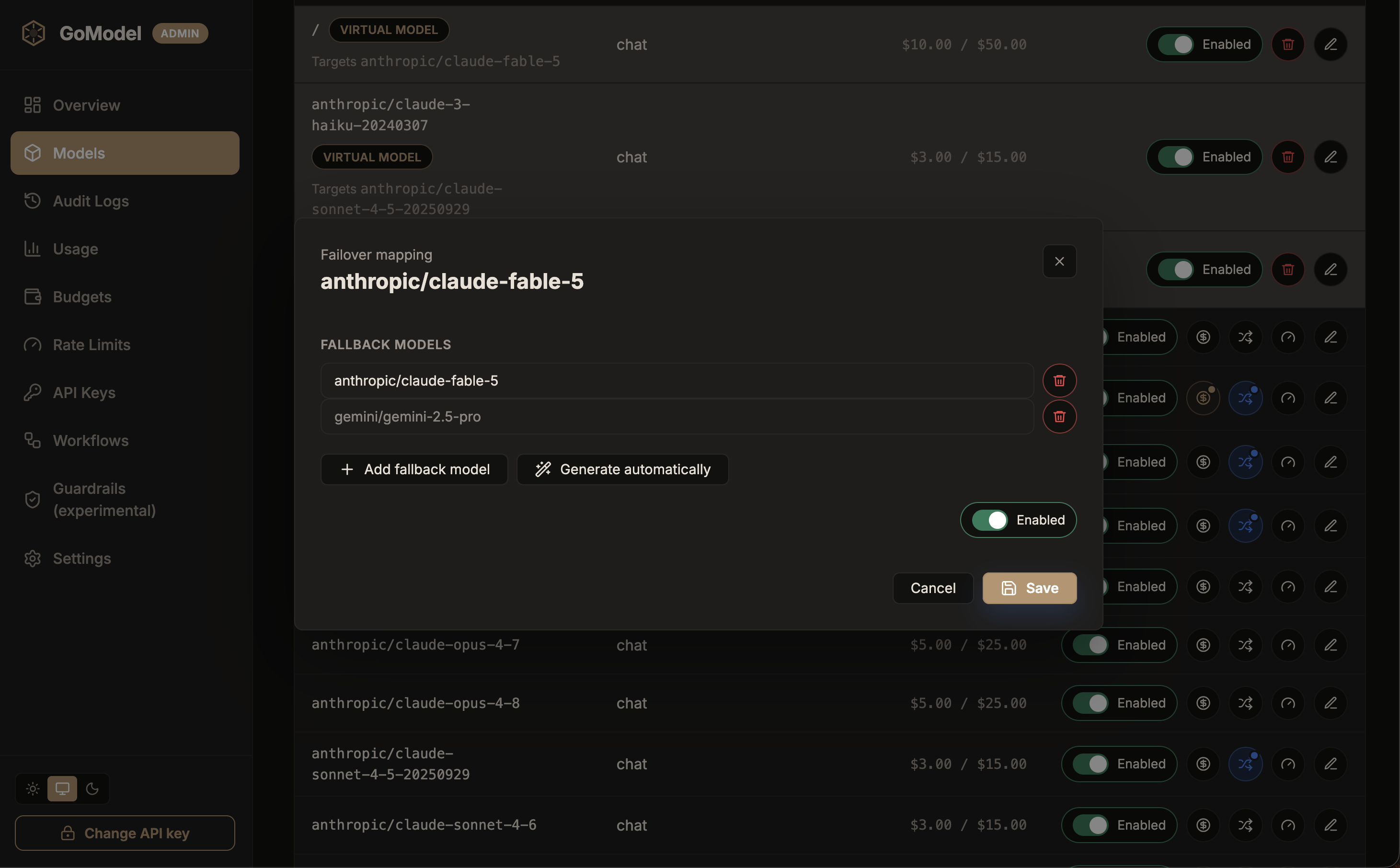Viewport: 1400px width, 868px height.
Task: Click Change API key button
Action: pyautogui.click(x=125, y=833)
